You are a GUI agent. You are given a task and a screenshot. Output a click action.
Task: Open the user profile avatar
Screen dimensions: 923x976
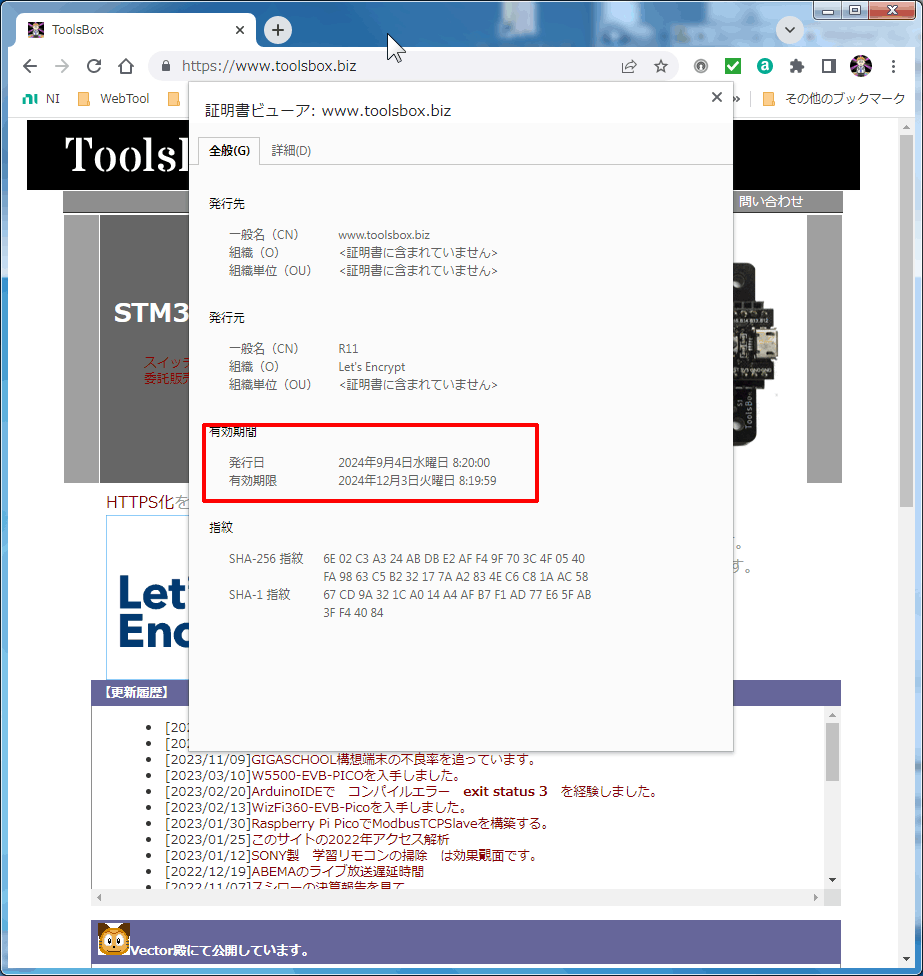[x=861, y=66]
